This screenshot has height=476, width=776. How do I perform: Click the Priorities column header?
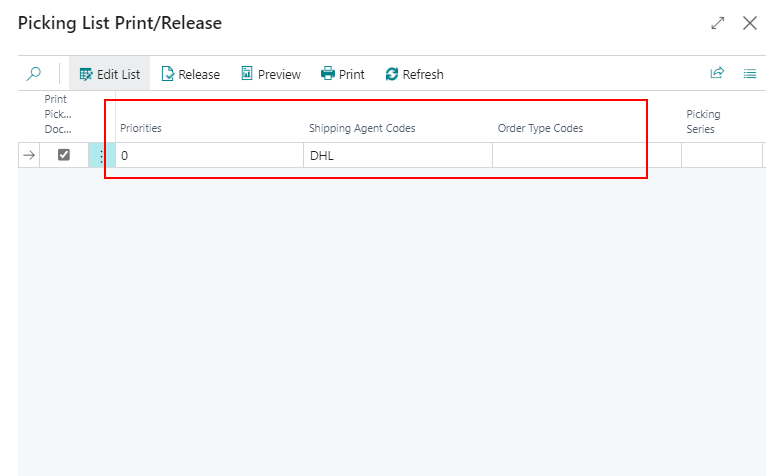[x=141, y=128]
